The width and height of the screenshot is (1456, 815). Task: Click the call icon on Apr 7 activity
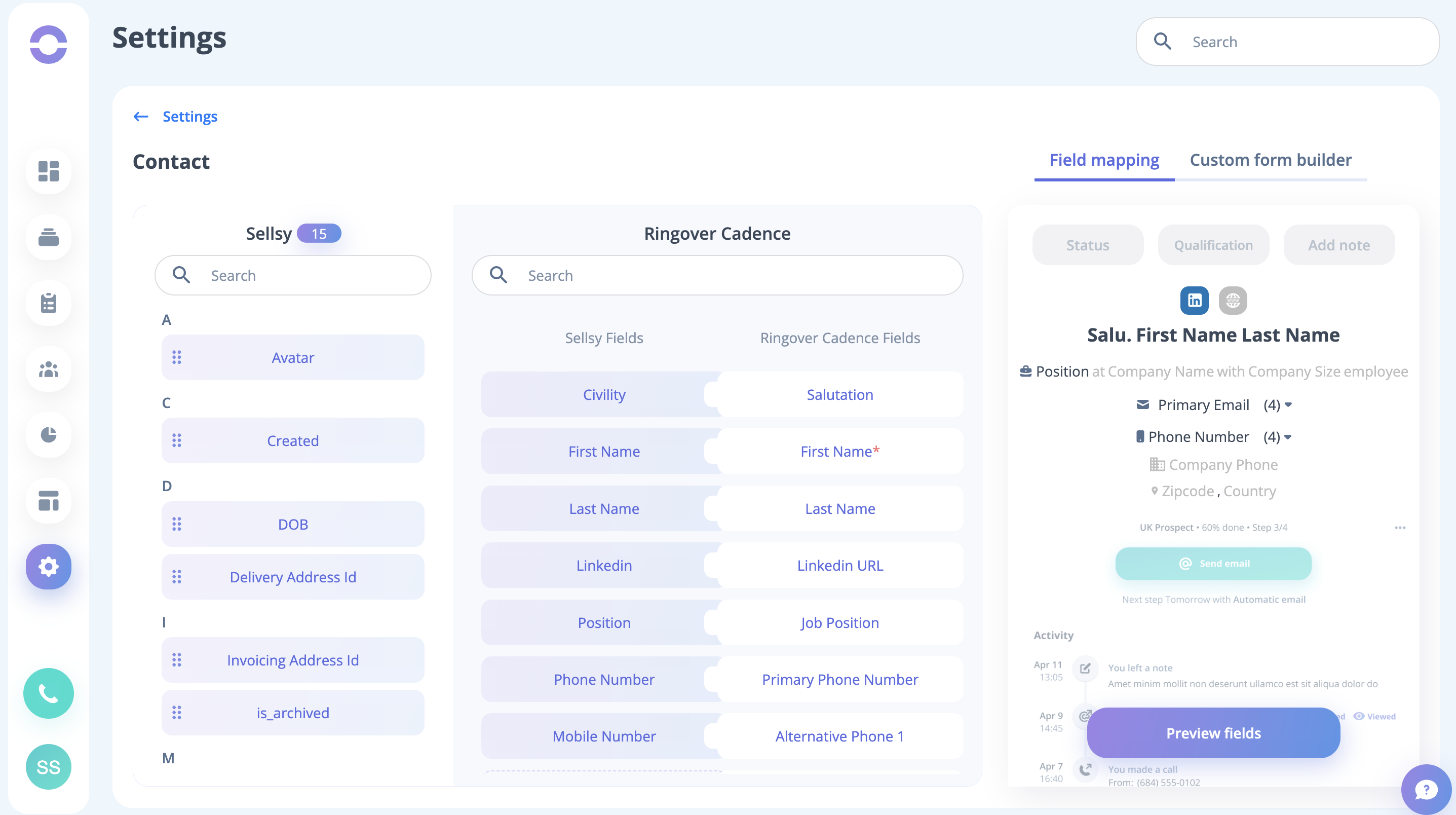1085,769
